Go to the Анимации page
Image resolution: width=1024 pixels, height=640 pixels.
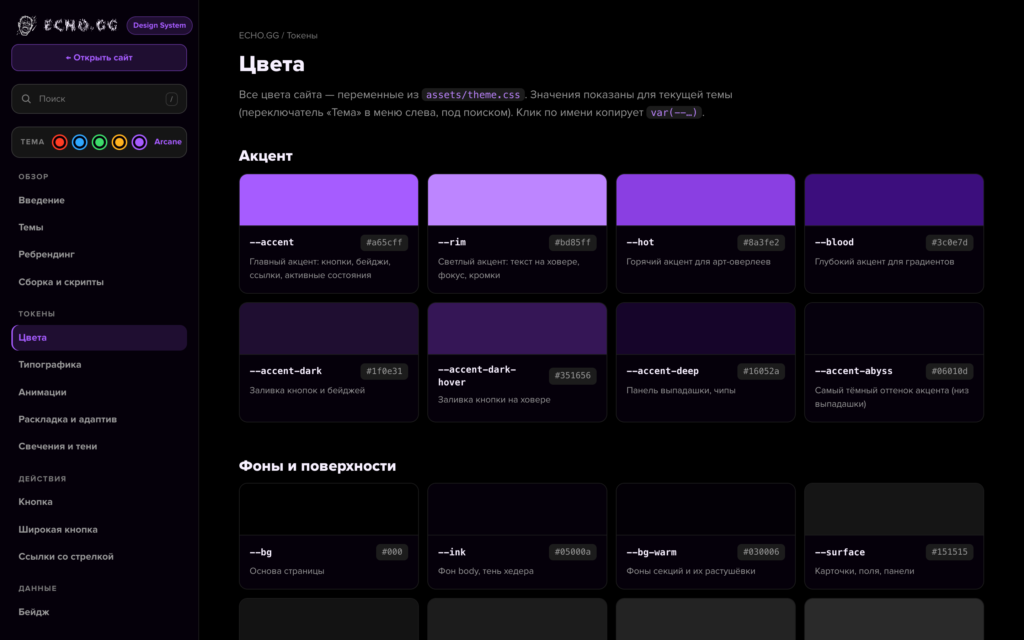tap(42, 392)
